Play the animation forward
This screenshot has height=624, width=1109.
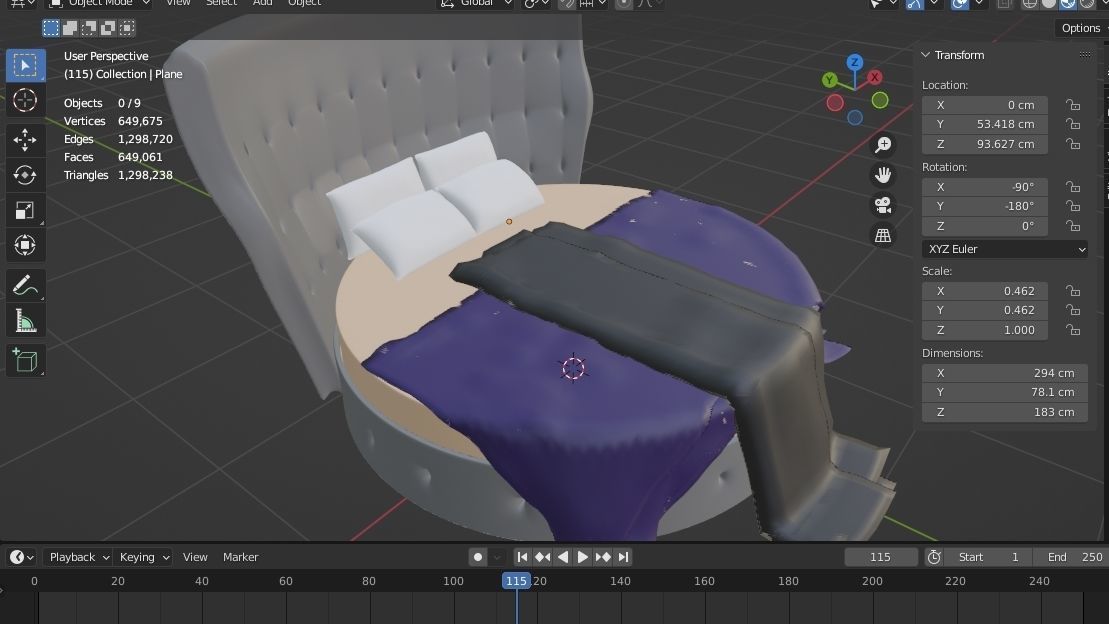coord(583,557)
